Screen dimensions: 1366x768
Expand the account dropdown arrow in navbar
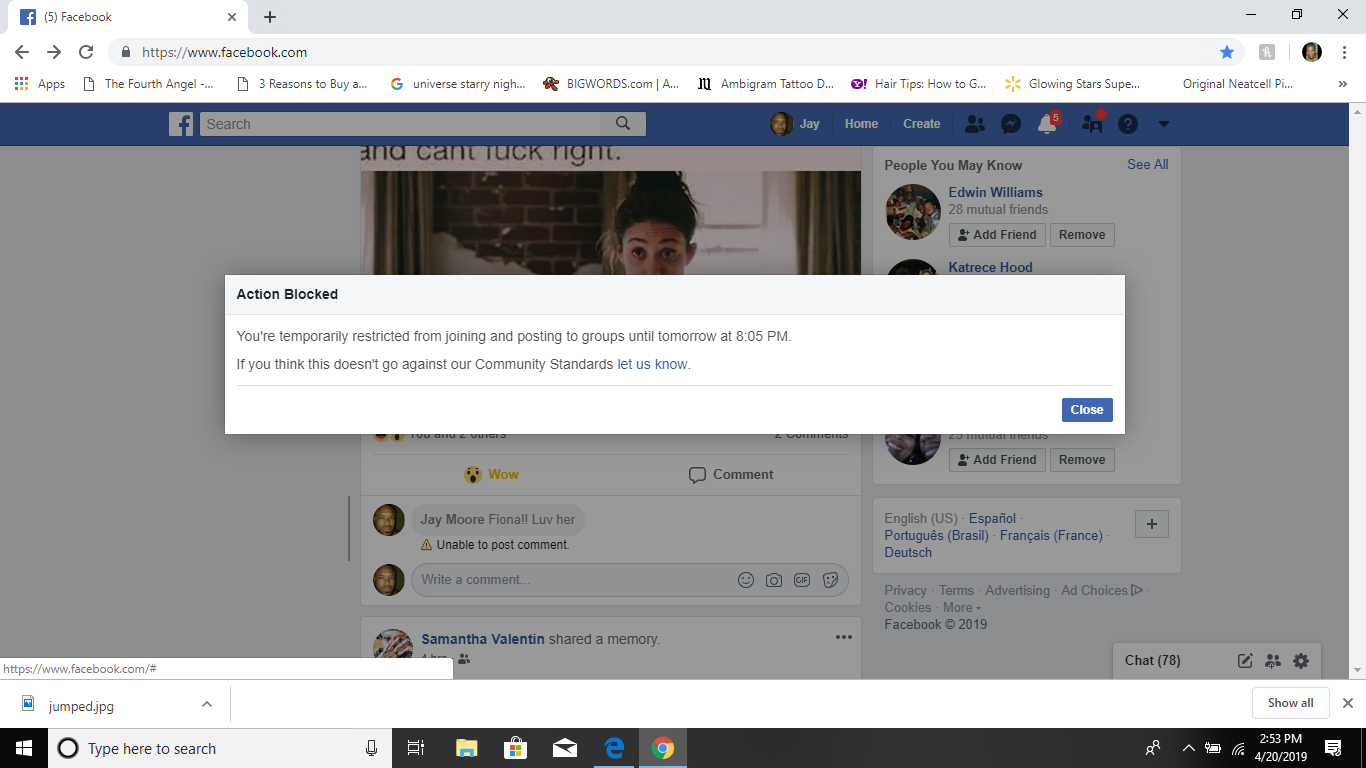[x=1164, y=124]
